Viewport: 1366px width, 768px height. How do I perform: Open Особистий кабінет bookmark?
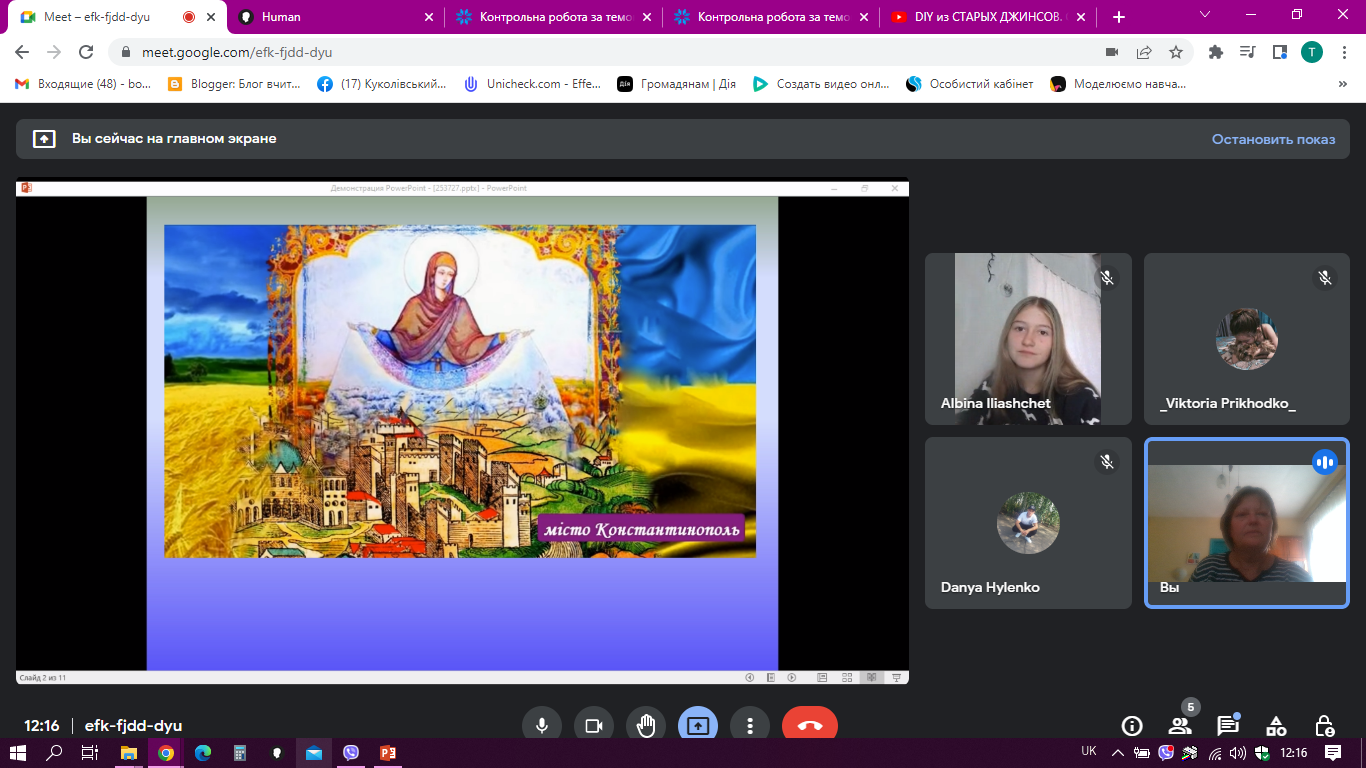(970, 84)
